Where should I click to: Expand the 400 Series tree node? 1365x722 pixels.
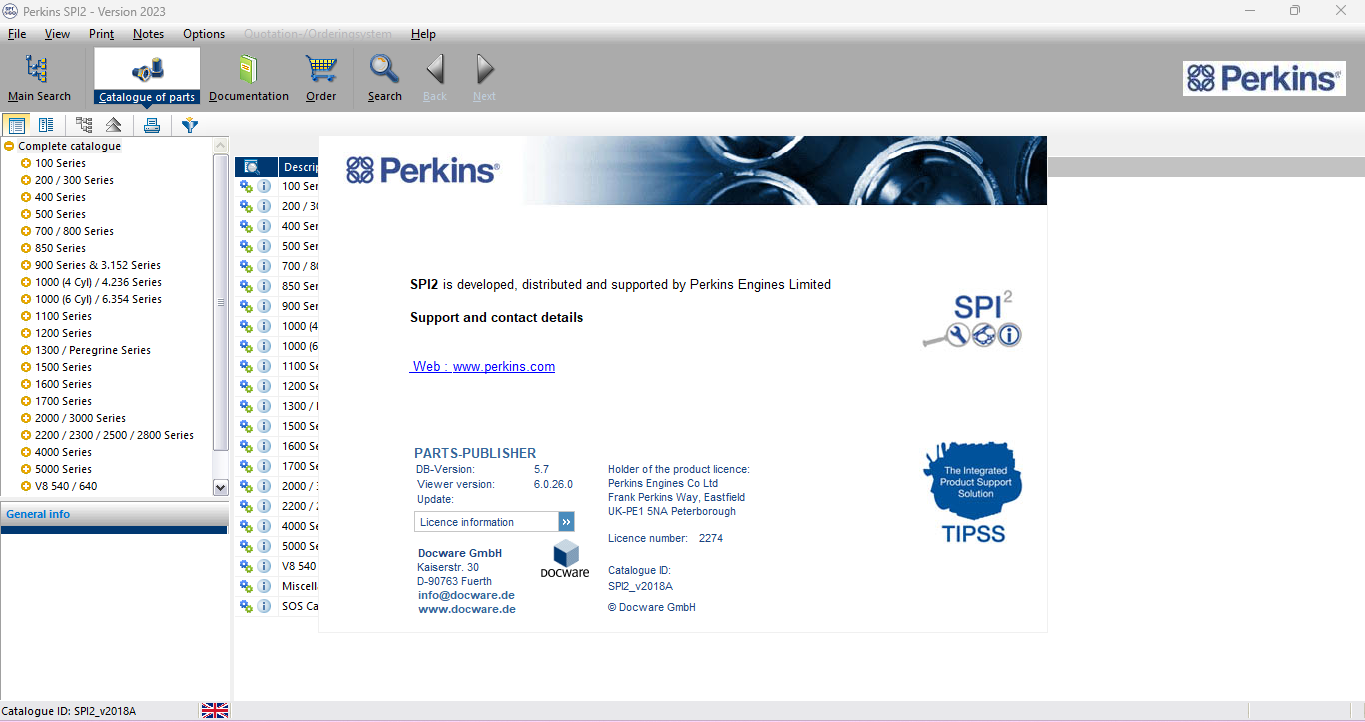[26, 197]
